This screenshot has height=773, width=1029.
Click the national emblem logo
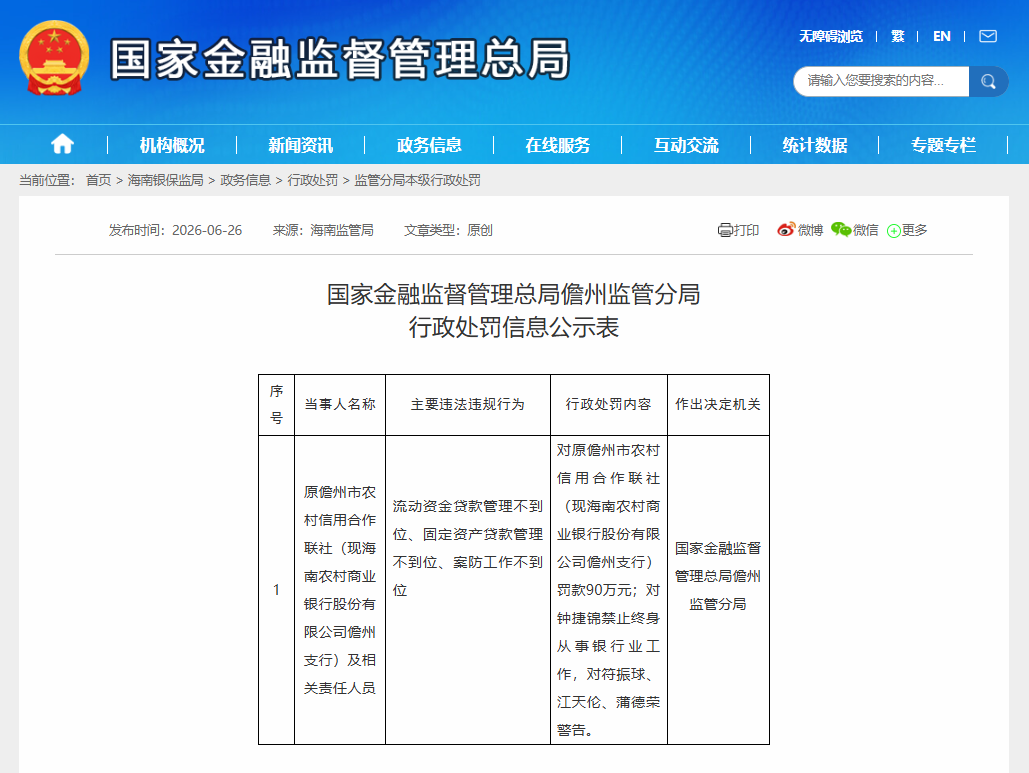pos(54,58)
